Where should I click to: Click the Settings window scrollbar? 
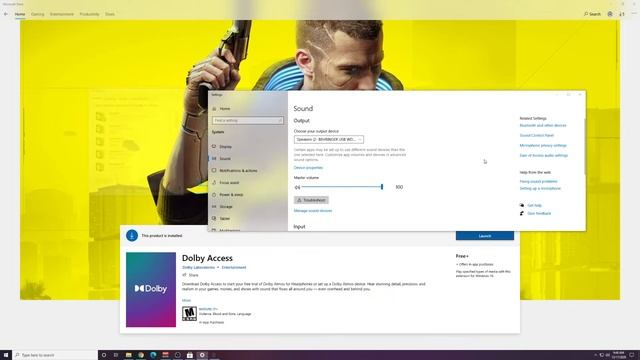[x=584, y=147]
